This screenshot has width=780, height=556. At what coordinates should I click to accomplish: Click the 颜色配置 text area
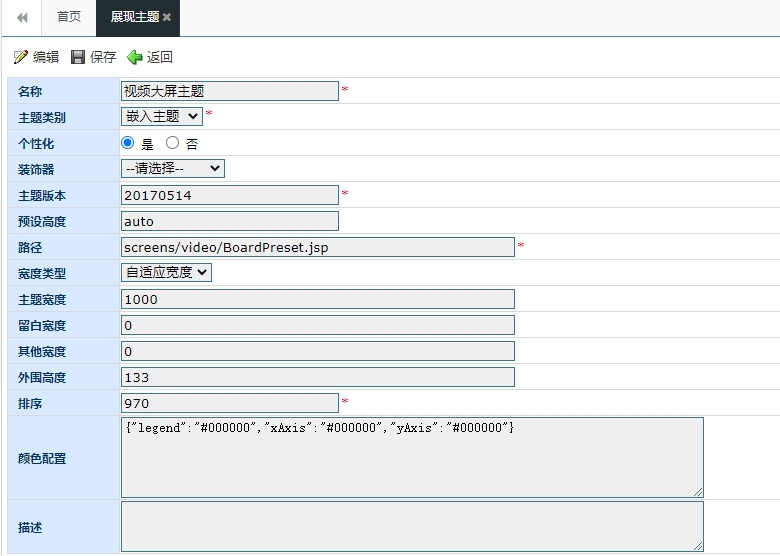tap(412, 458)
